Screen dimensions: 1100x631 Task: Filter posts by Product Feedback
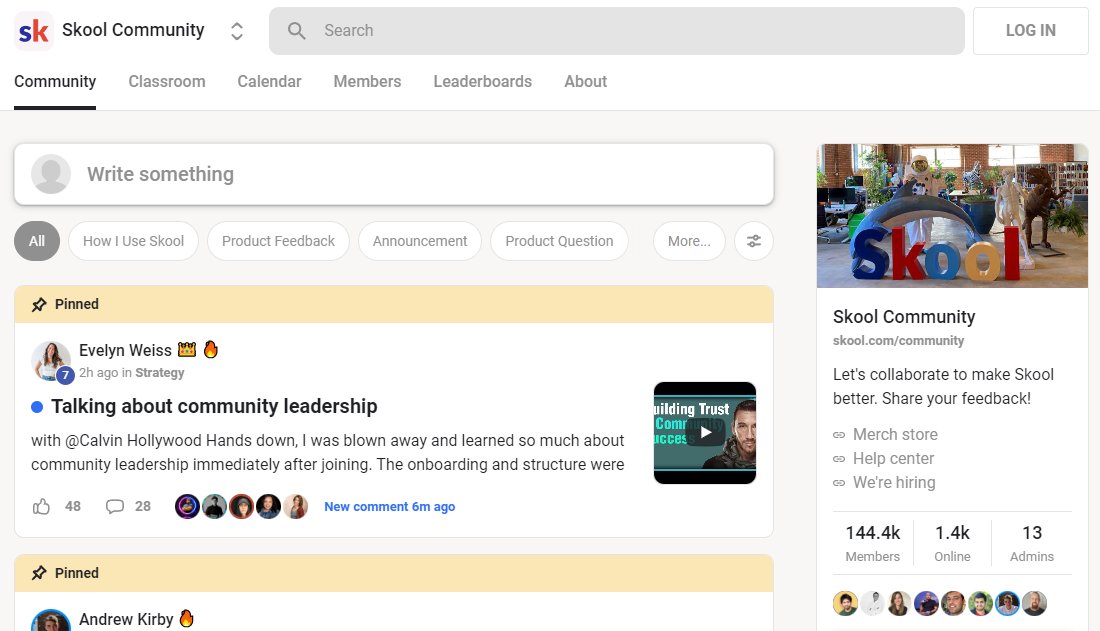click(278, 241)
